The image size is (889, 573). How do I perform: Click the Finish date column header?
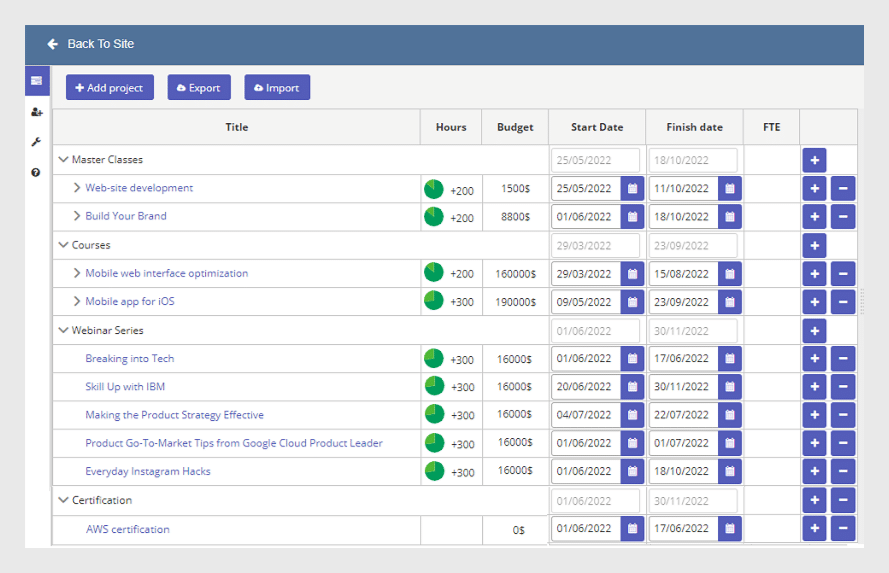pos(695,127)
